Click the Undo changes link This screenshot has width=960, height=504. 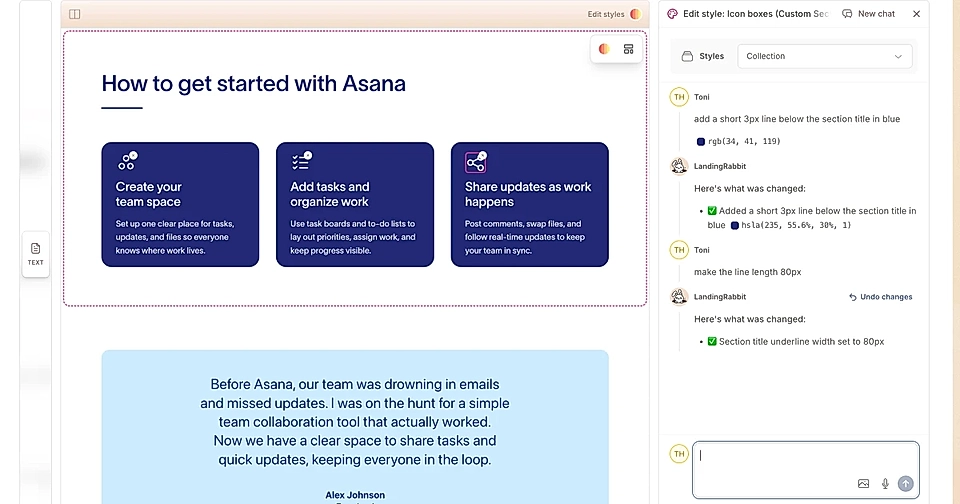point(880,297)
